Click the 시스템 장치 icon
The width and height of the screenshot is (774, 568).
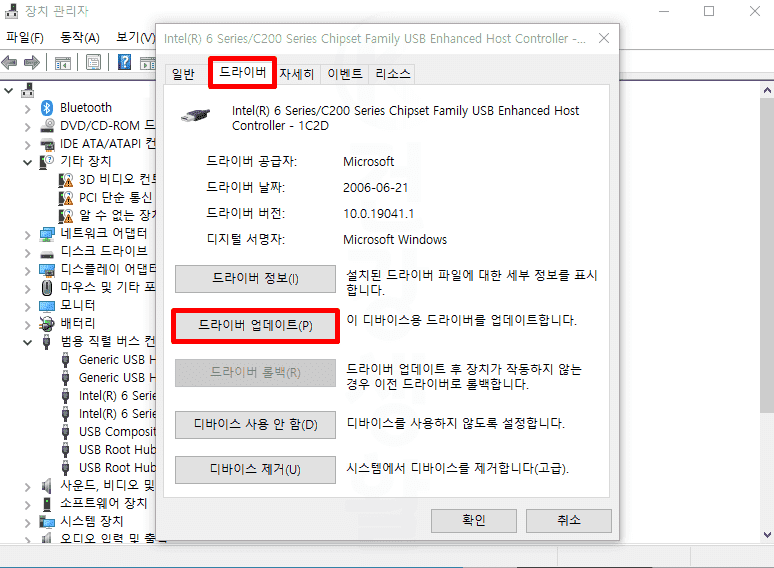click(47, 522)
